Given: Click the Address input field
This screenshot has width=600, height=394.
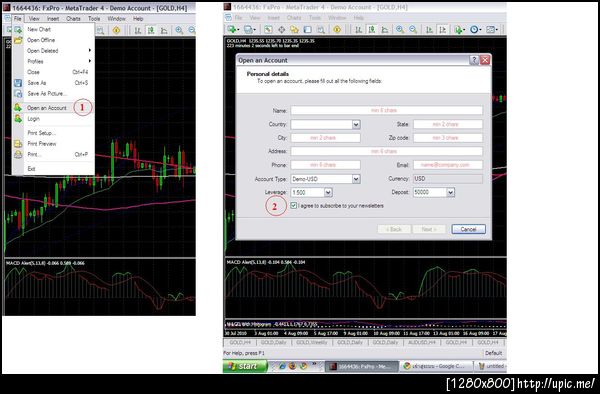Looking at the screenshot, I should (386, 151).
